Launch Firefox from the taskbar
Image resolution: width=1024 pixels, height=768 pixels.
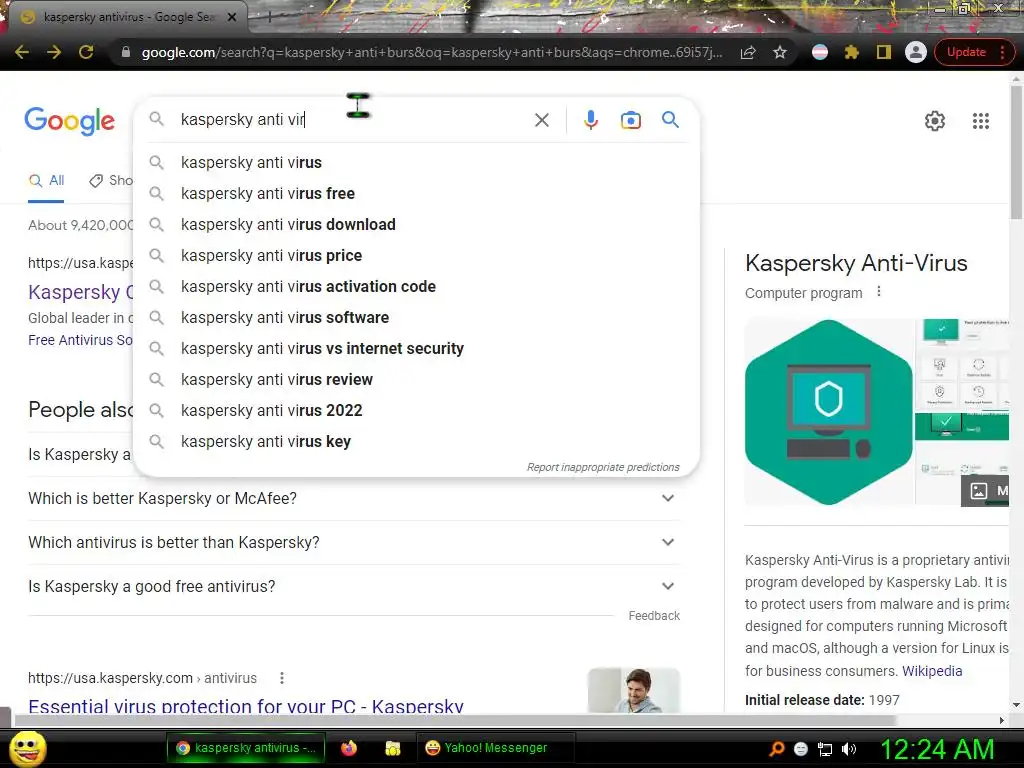[x=349, y=748]
